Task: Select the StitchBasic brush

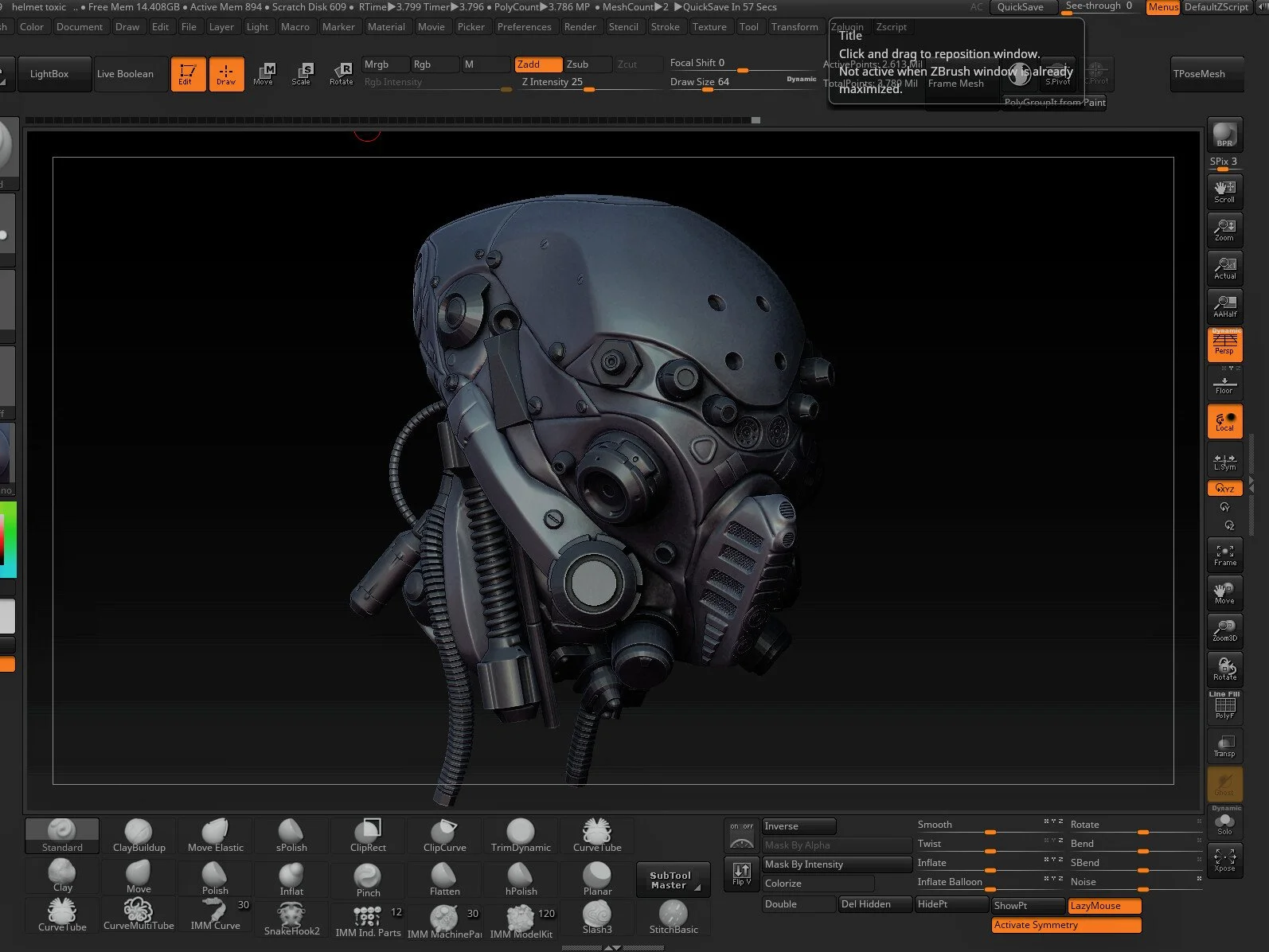Action: [674, 917]
